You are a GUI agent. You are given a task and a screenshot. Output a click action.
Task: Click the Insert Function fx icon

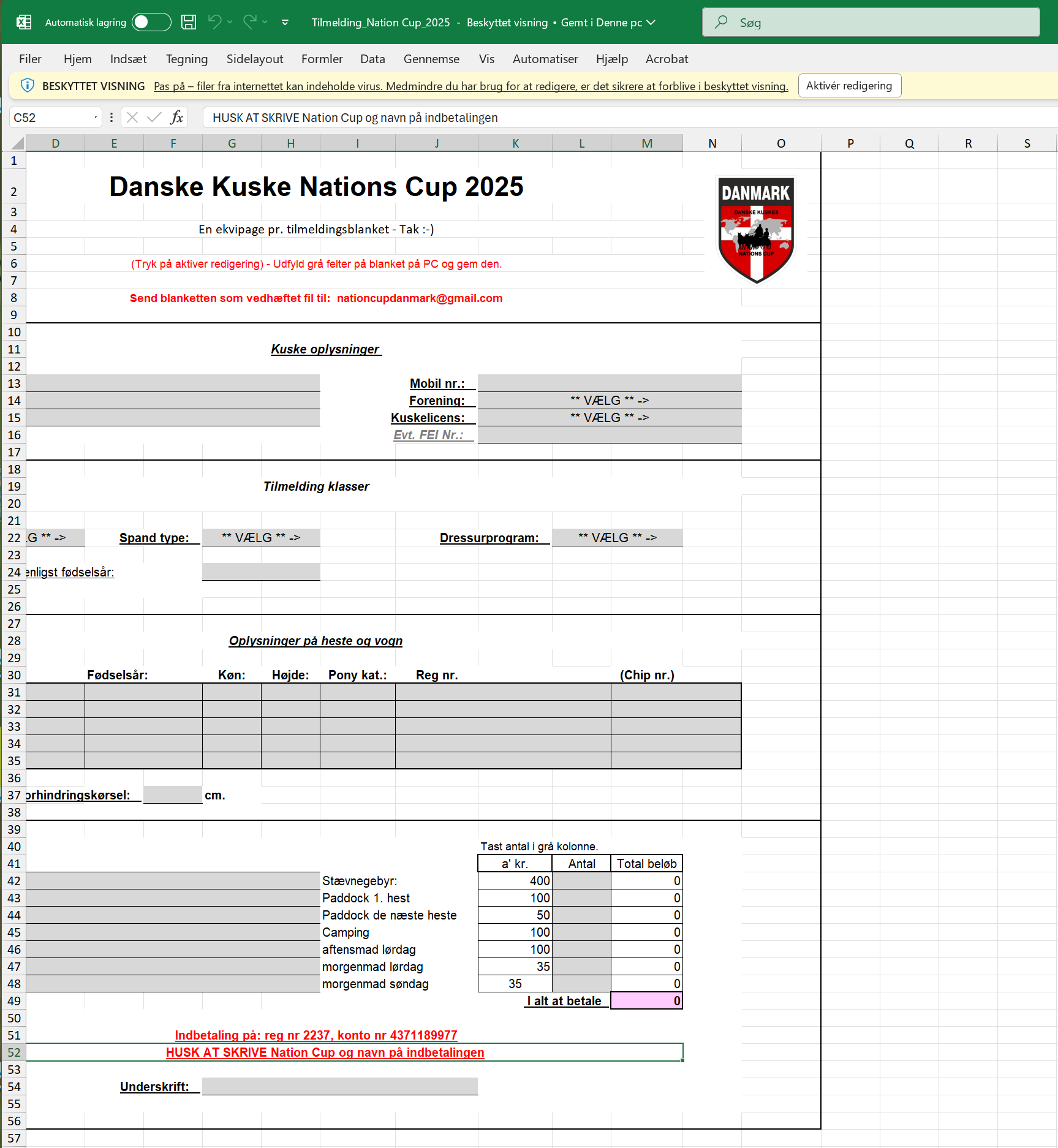coord(177,117)
